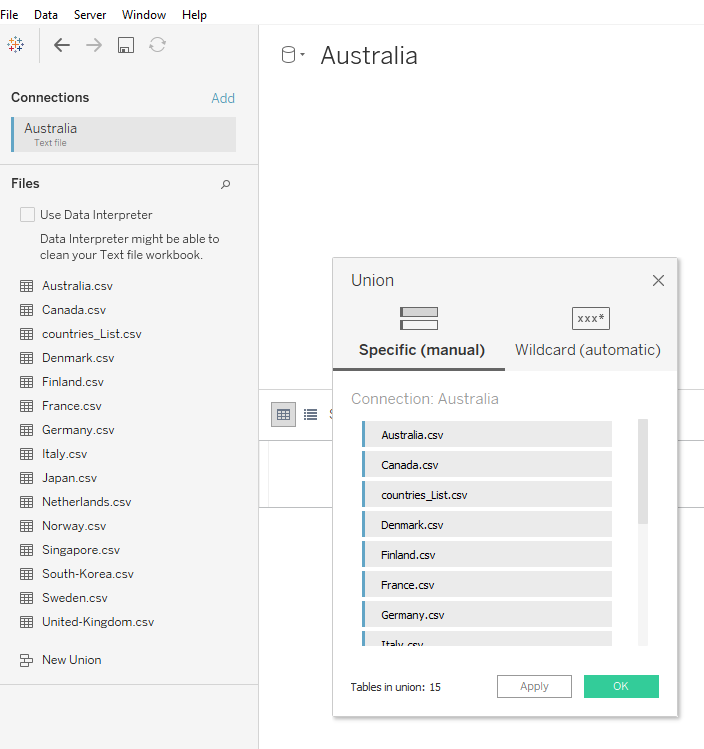Viewport: 704px width, 749px height.
Task: Open the Data menu
Action: coord(46,15)
